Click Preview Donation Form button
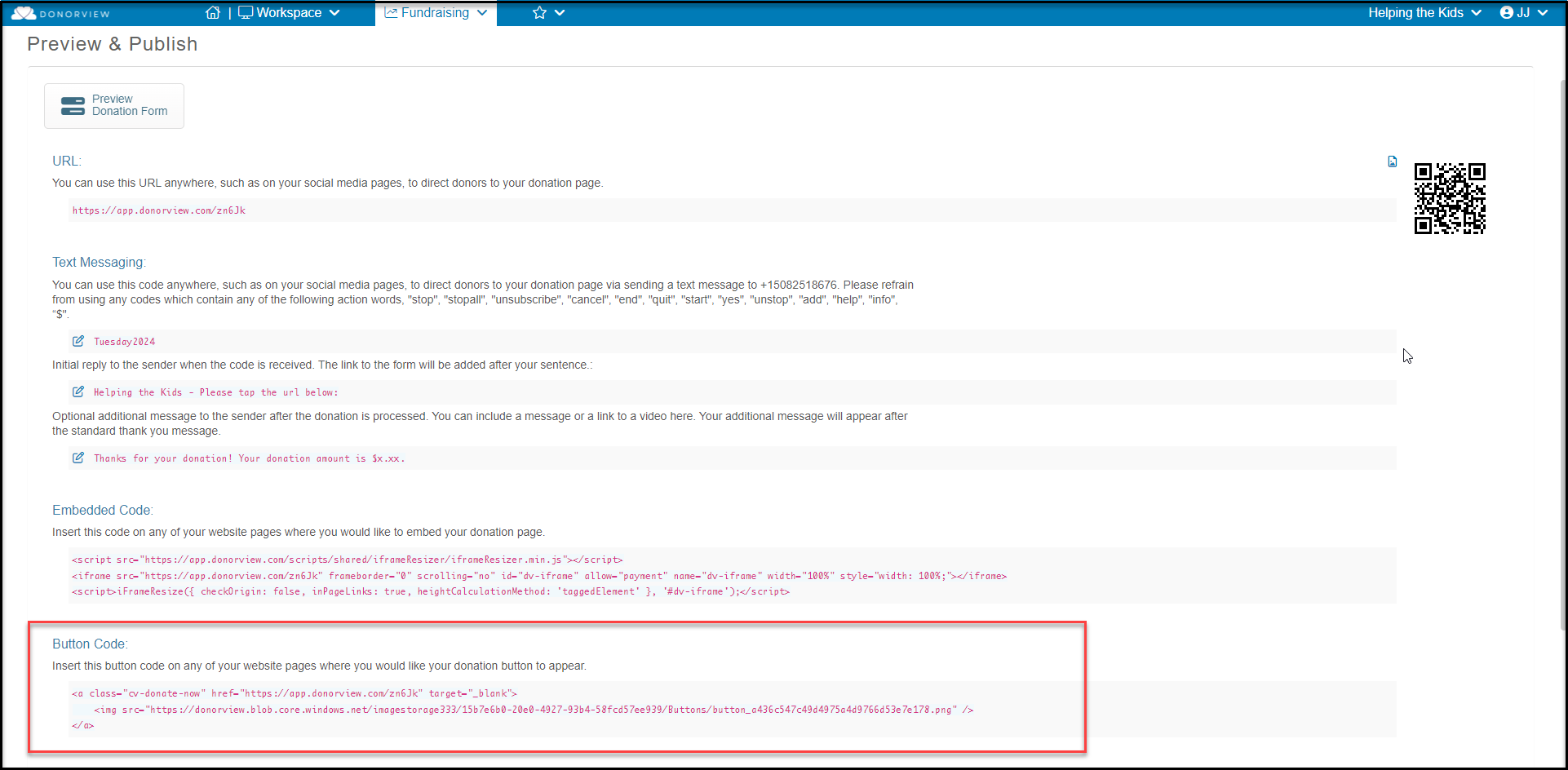Image resolution: width=1568 pixels, height=770 pixels. click(x=114, y=106)
